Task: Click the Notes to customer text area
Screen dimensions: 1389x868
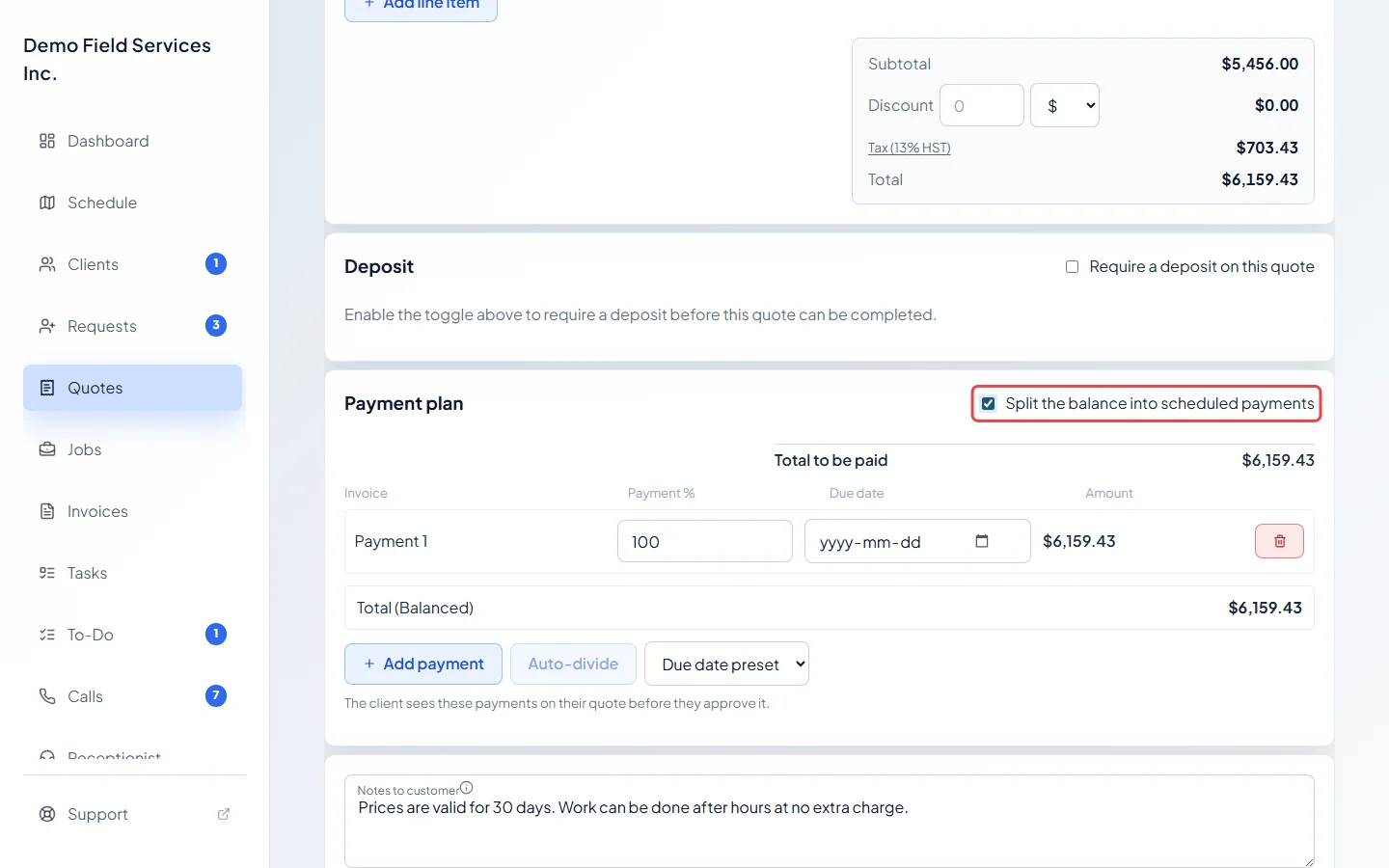Action: 830,821
